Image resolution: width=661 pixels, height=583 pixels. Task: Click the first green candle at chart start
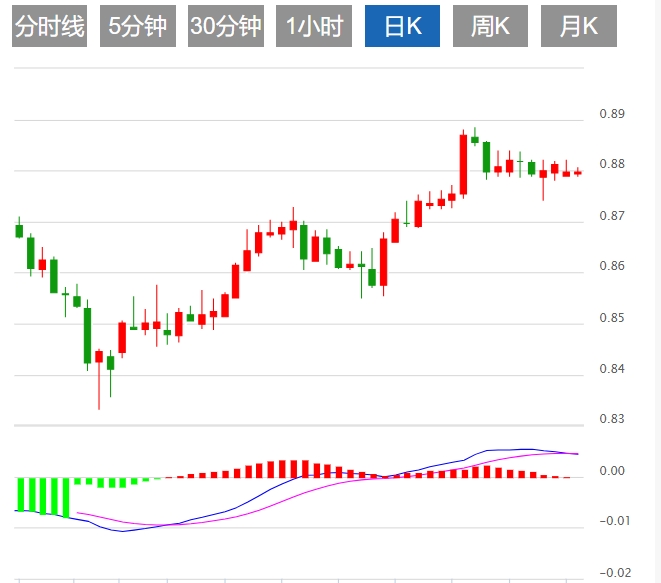pos(19,231)
